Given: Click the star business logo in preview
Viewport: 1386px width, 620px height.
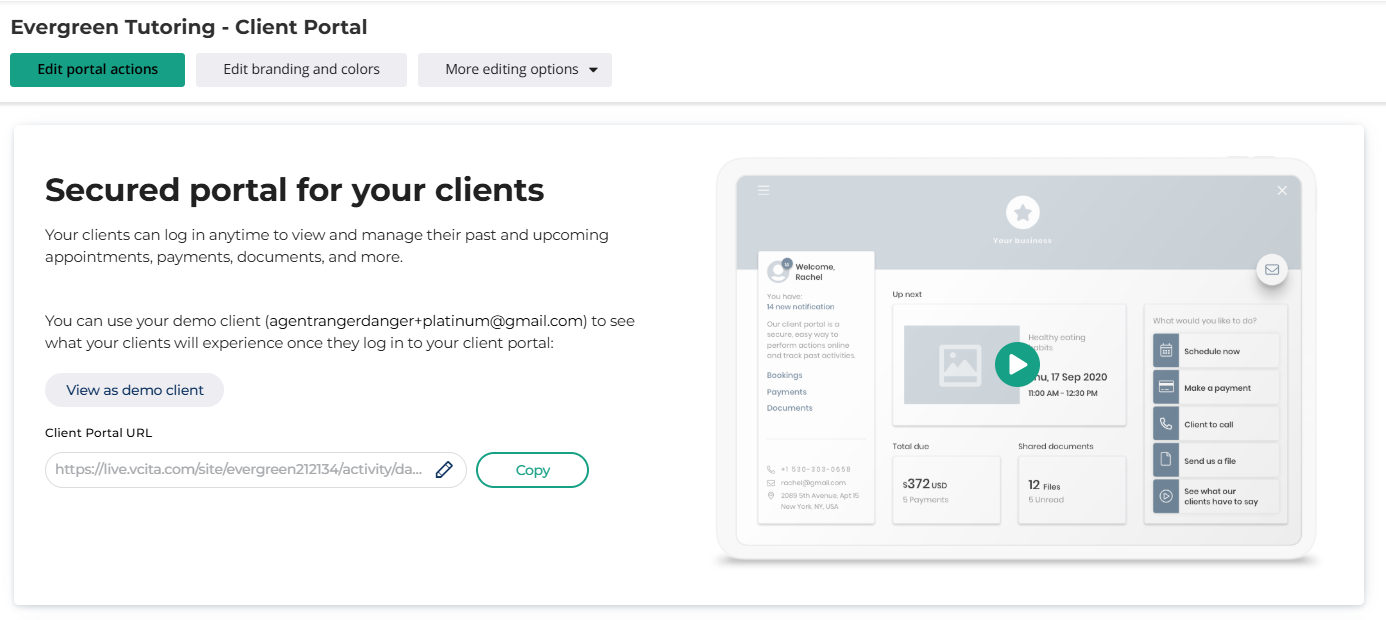Looking at the screenshot, I should click(x=1022, y=212).
